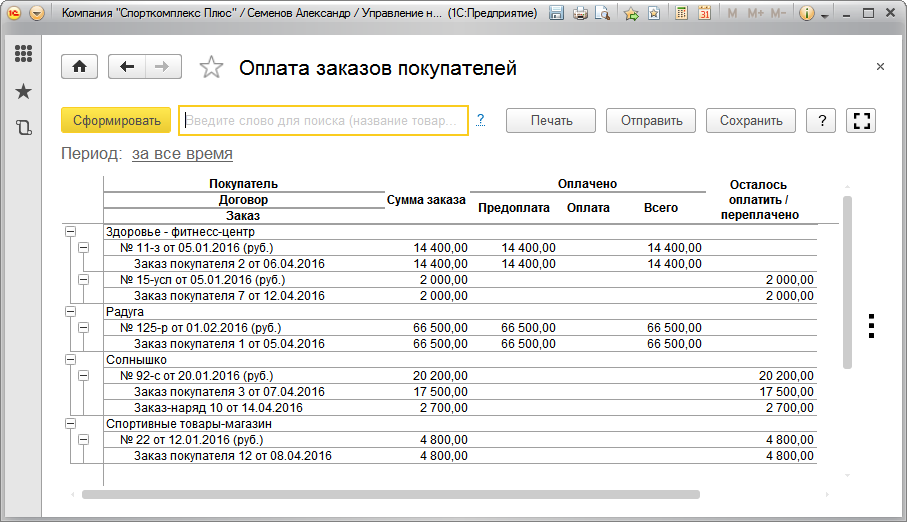Click the M memory button
Screen dimensions: 907x522
732,13
